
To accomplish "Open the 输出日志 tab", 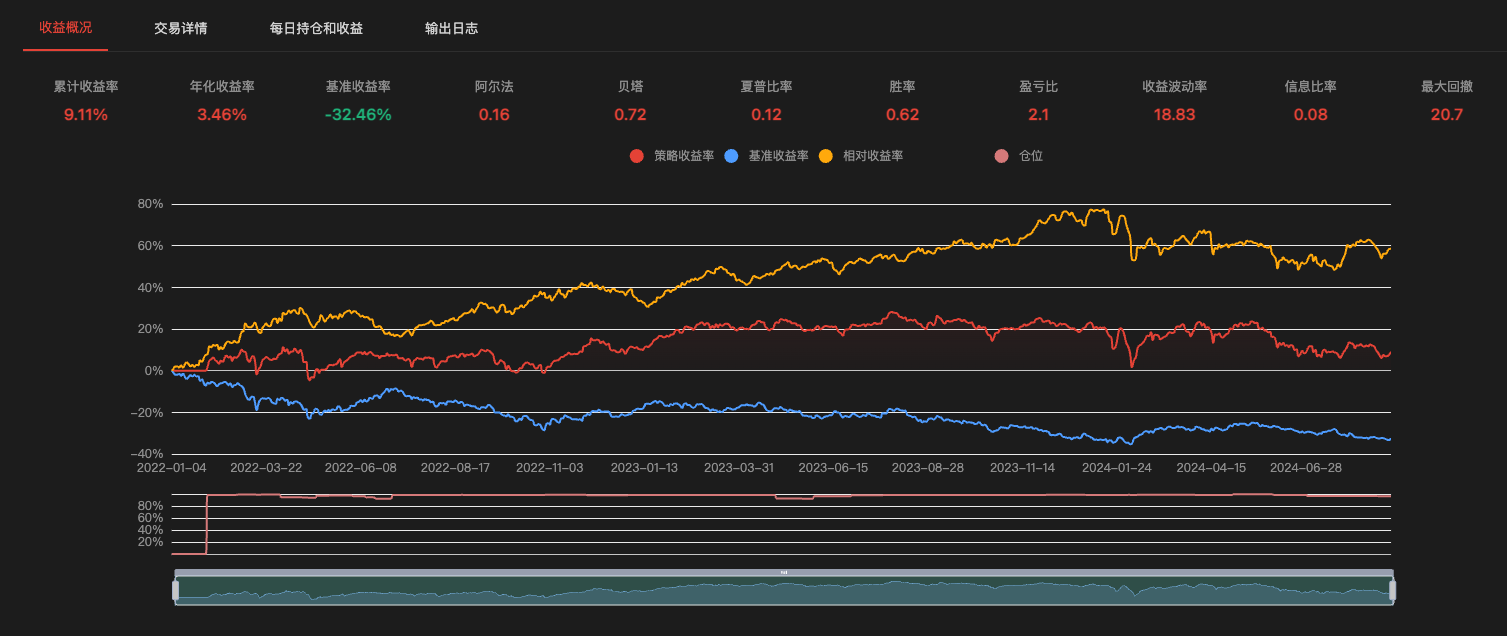I will 451,28.
